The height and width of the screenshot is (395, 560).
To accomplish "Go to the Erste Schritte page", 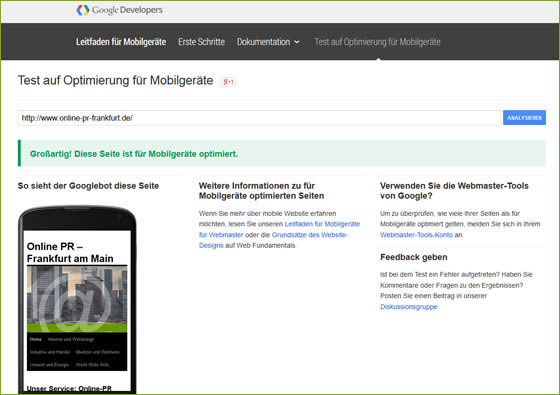I will tap(201, 42).
